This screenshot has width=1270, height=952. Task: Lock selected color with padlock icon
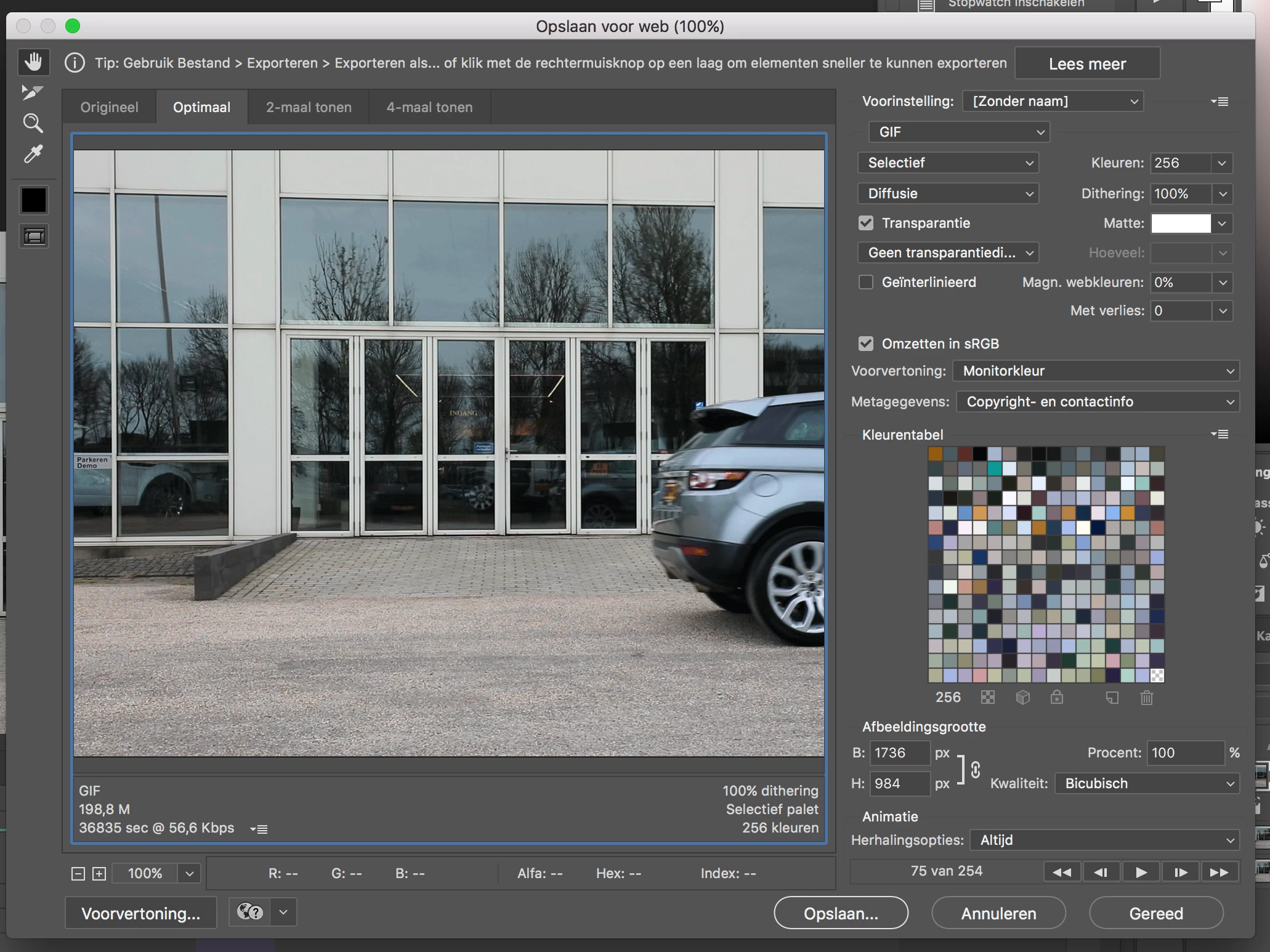(1057, 698)
